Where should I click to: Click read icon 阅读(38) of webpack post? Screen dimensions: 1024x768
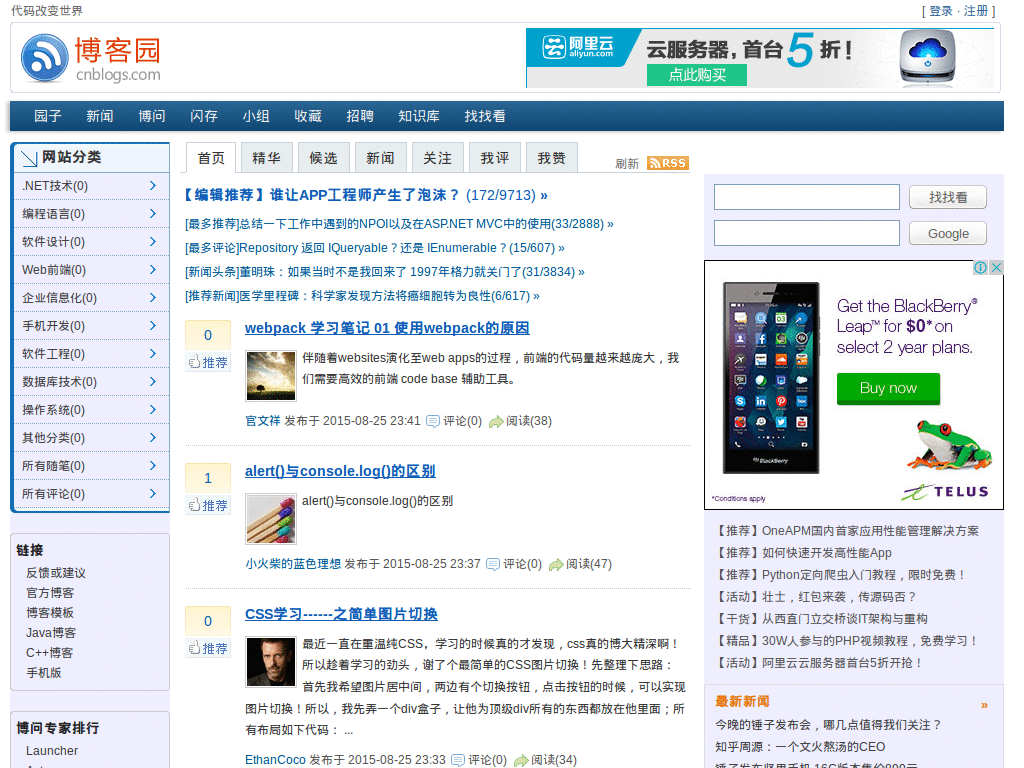click(496, 422)
